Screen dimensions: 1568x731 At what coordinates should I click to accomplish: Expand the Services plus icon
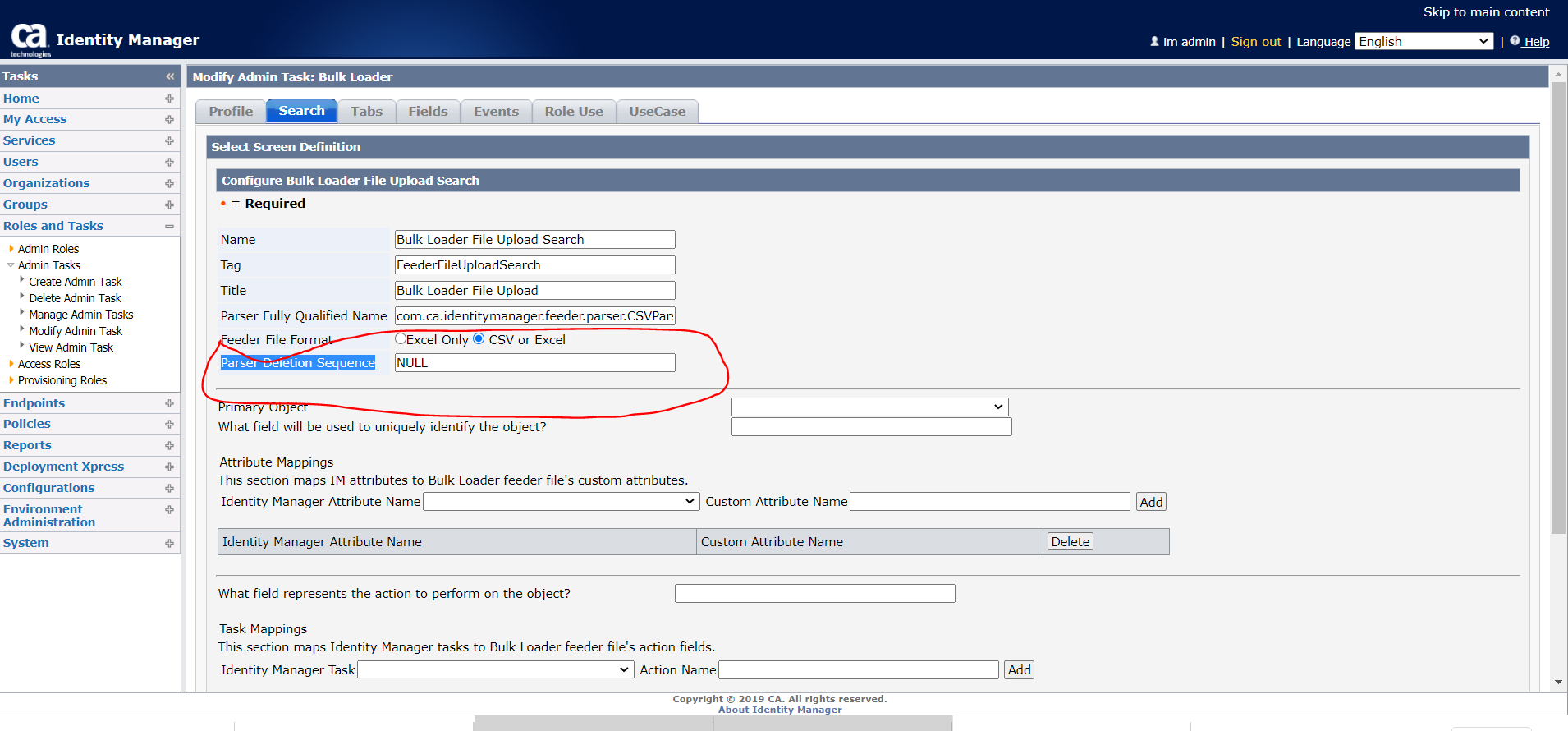click(x=169, y=141)
